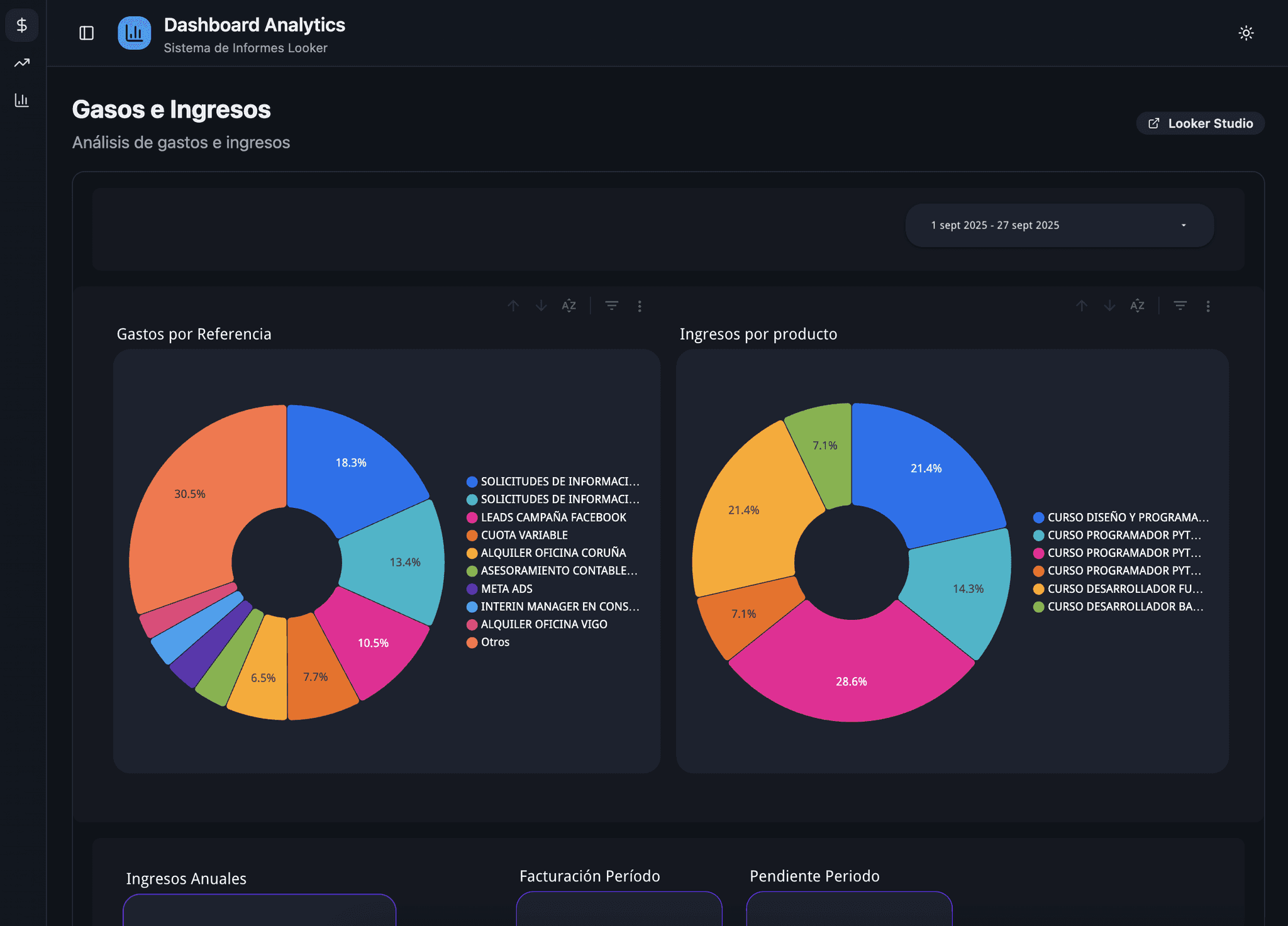
Task: Open the trending line sidebar section
Action: tap(22, 63)
